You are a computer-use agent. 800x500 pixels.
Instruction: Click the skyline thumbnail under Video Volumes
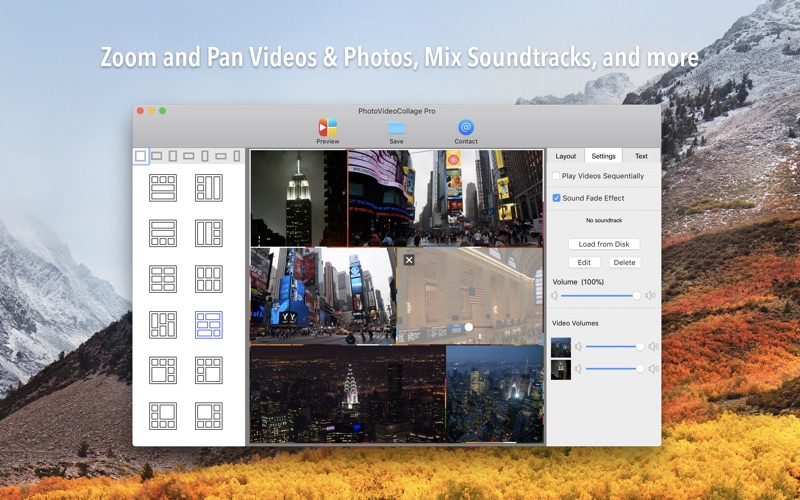tap(561, 347)
